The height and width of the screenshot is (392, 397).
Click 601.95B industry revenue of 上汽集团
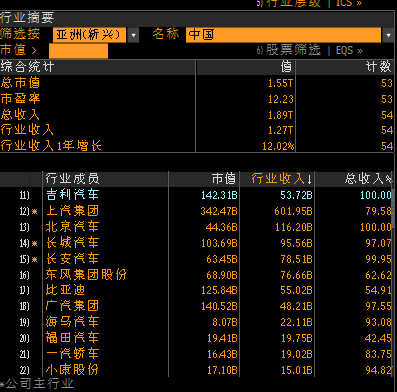[x=293, y=211]
